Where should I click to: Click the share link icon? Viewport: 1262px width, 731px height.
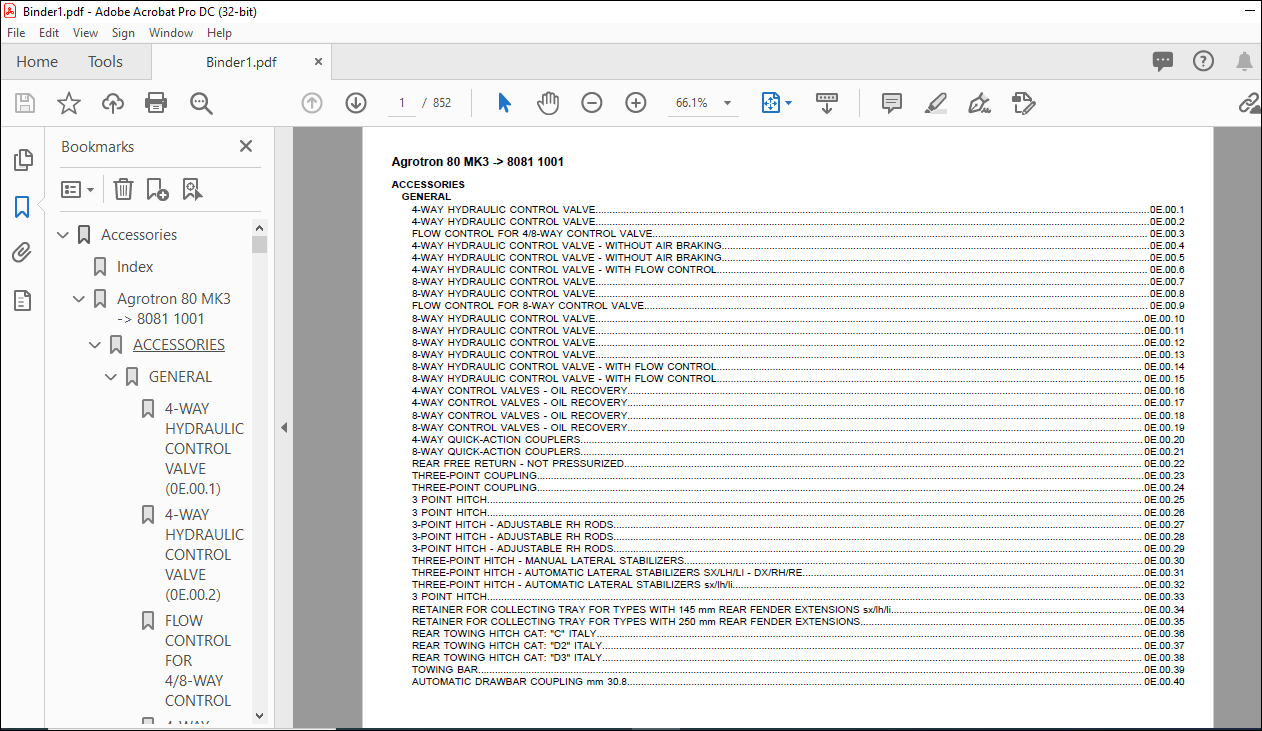point(1249,103)
